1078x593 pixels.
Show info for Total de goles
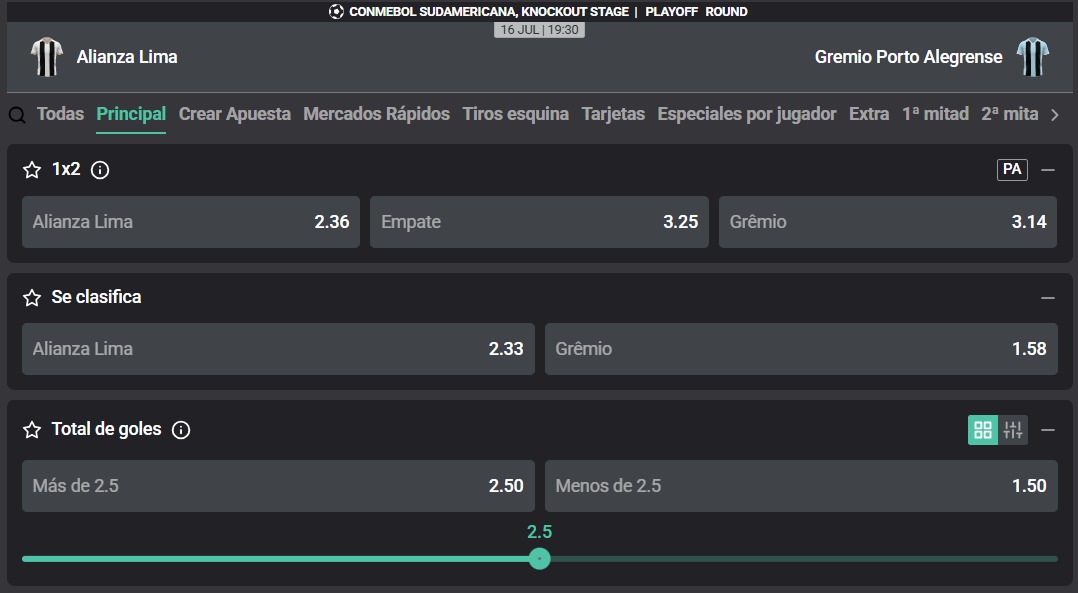(x=181, y=430)
